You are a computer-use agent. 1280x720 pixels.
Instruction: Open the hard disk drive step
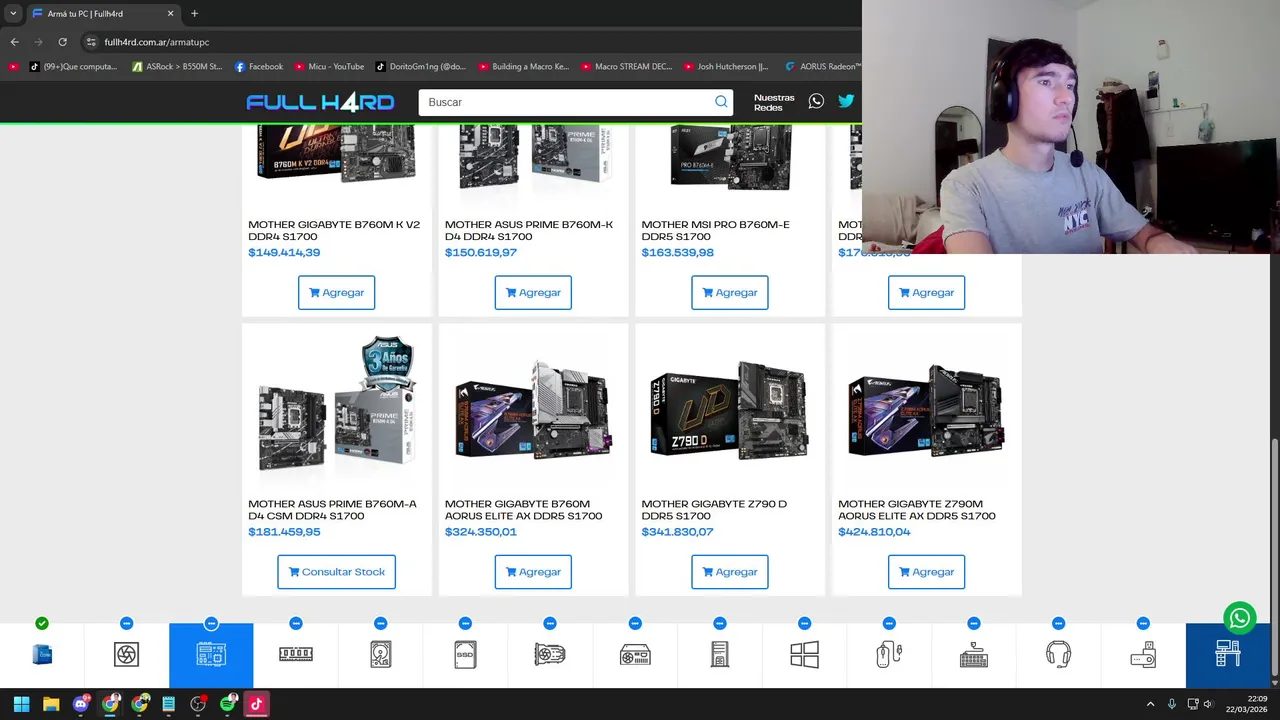(380, 655)
